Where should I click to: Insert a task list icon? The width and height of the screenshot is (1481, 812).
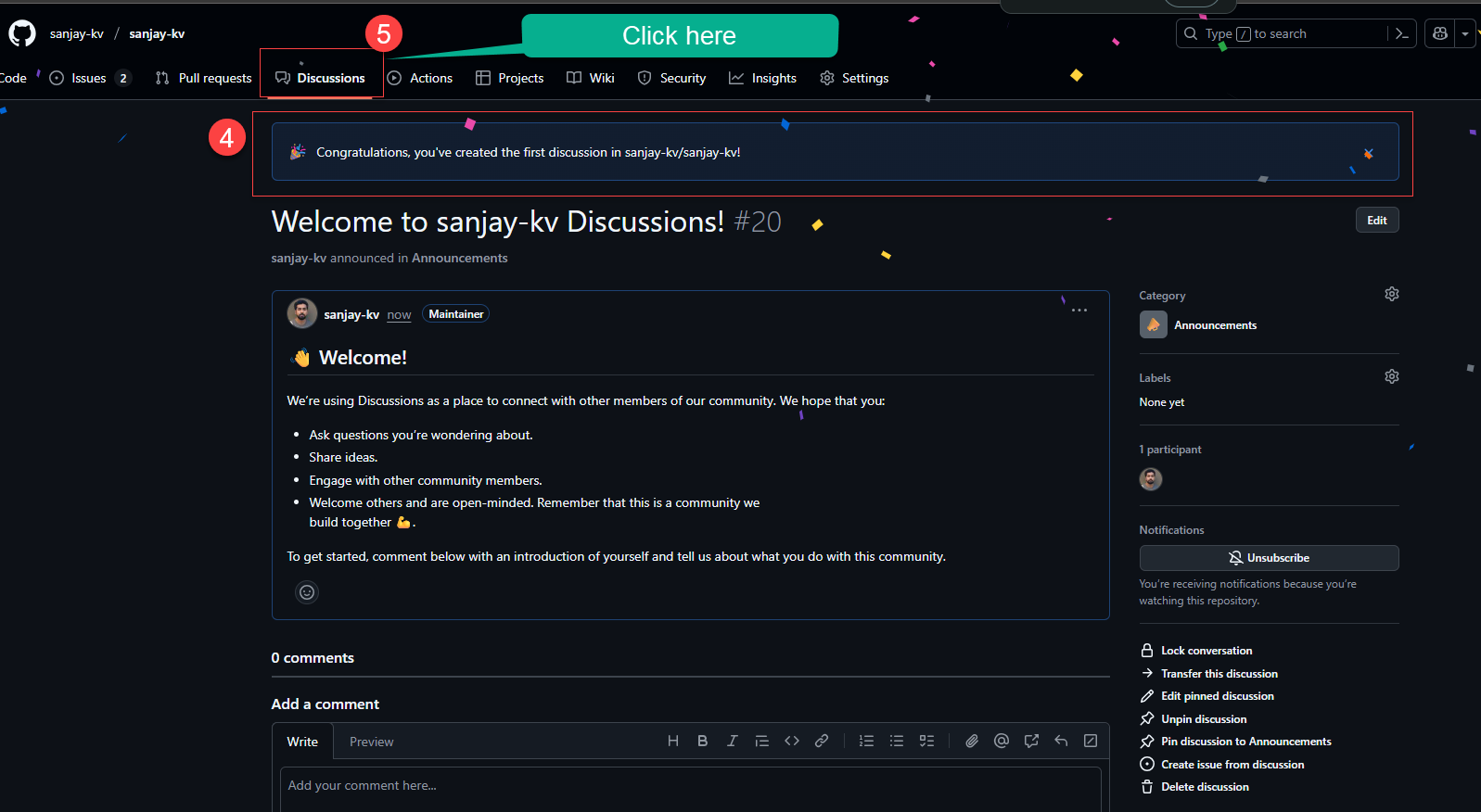coord(926,741)
